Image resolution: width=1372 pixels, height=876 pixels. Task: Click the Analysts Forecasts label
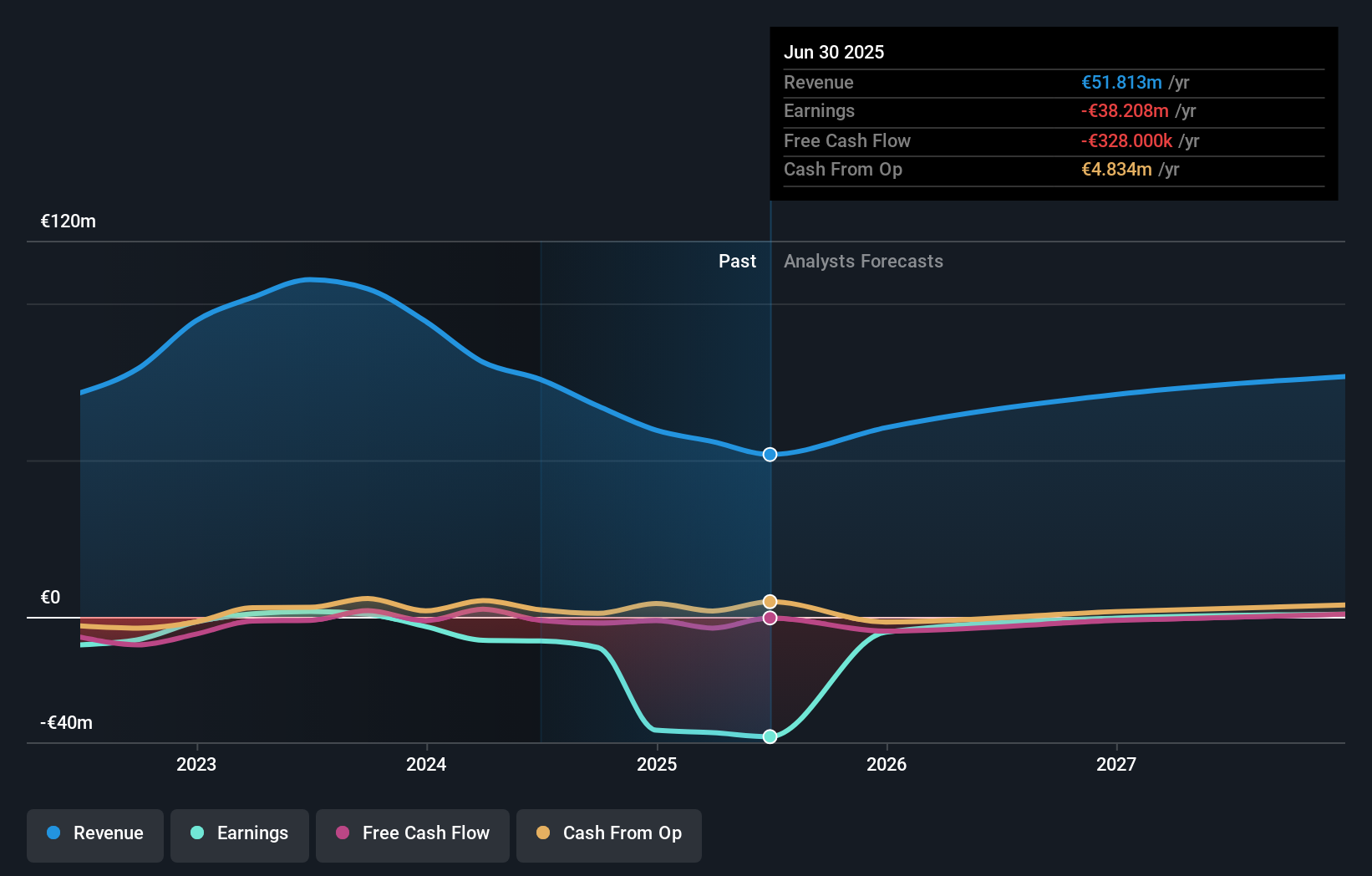point(863,262)
